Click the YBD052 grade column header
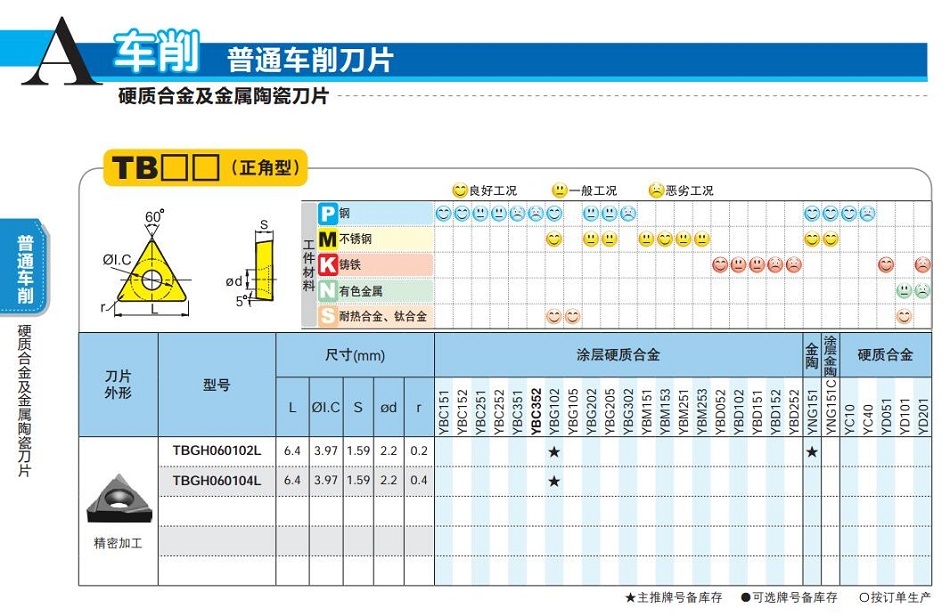950x616 pixels. 720,412
